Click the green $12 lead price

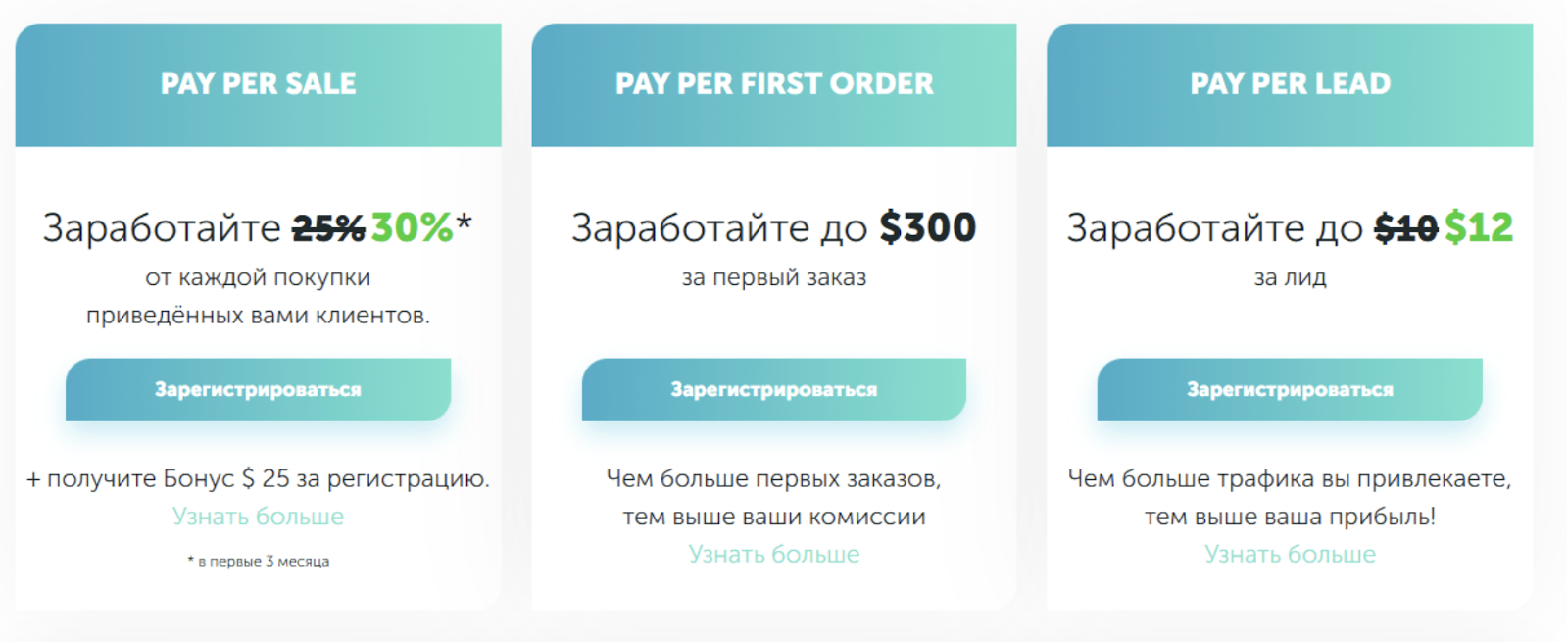click(1479, 227)
